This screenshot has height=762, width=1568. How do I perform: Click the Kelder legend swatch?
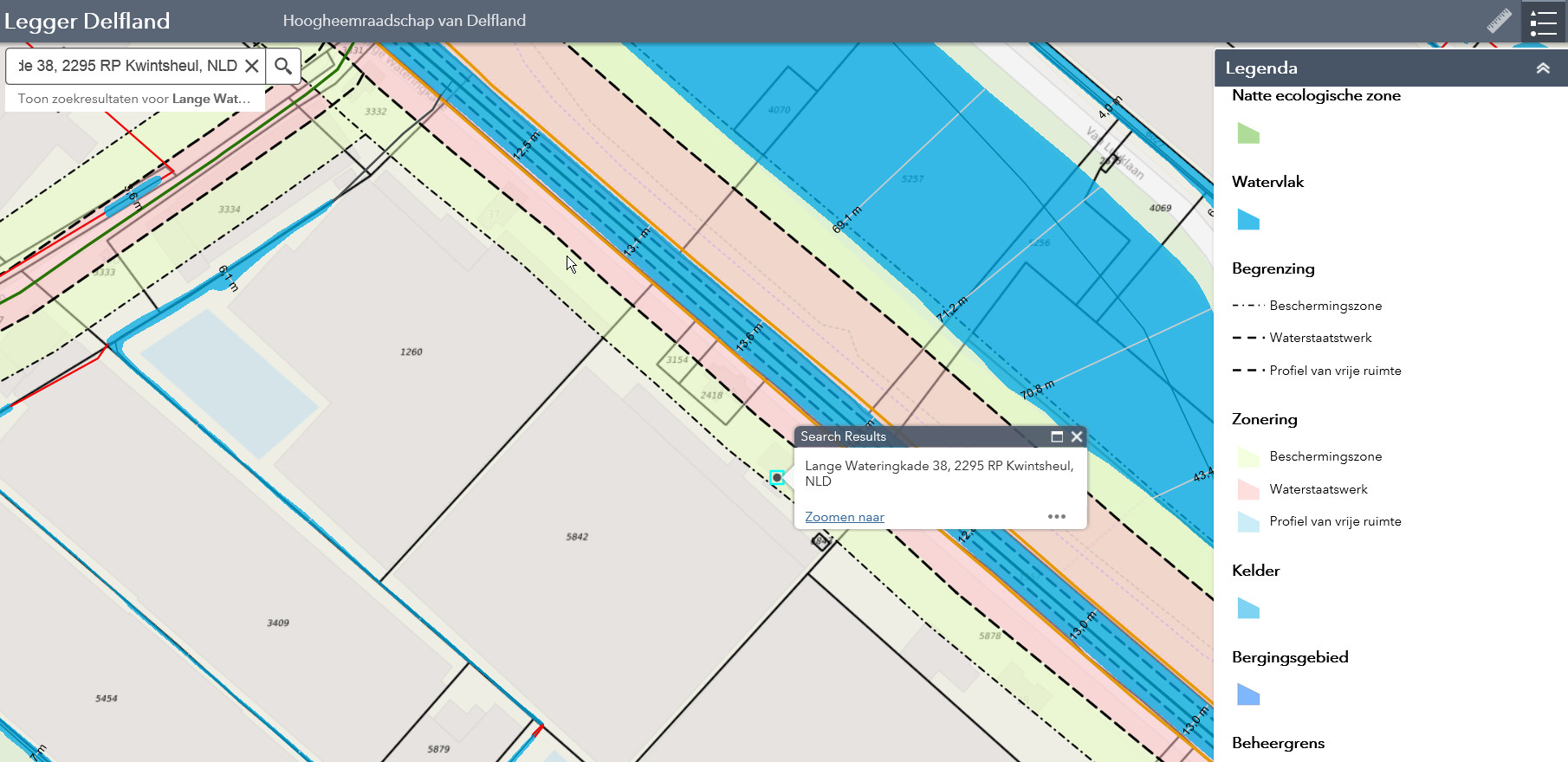[x=1248, y=608]
